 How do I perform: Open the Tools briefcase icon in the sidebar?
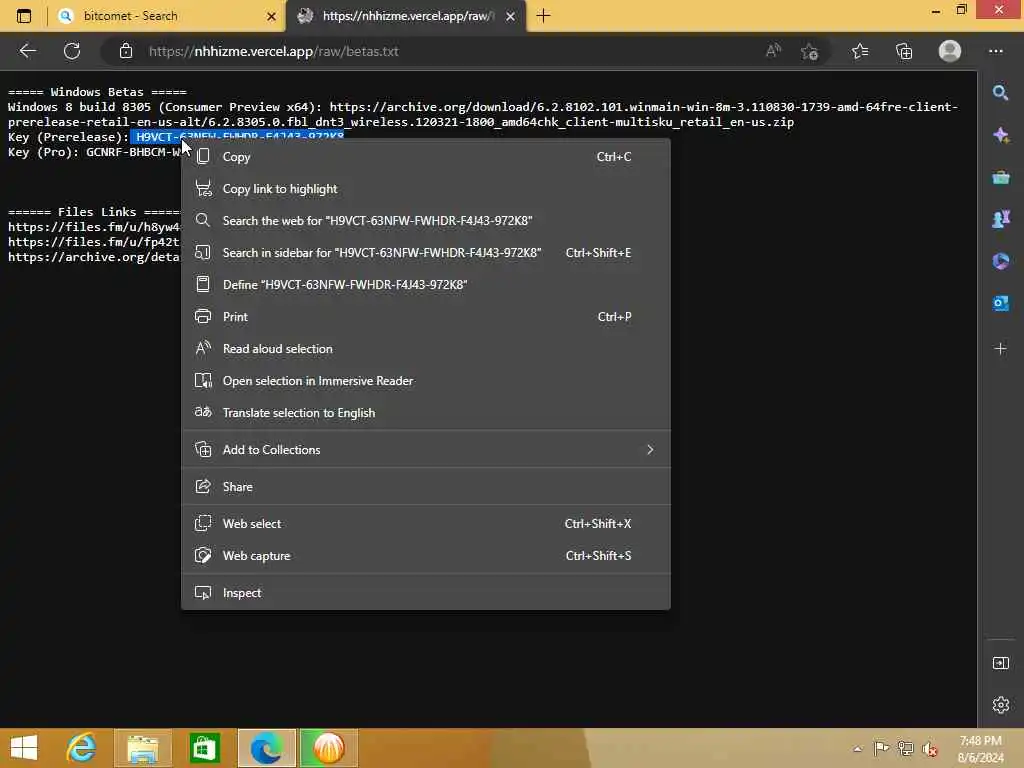tap(1000, 177)
